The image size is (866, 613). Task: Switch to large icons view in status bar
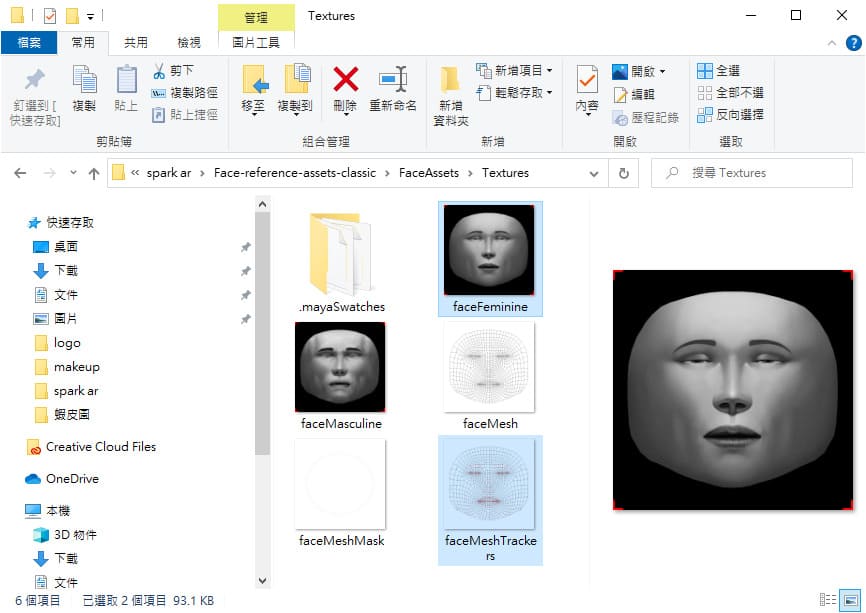coord(851,600)
